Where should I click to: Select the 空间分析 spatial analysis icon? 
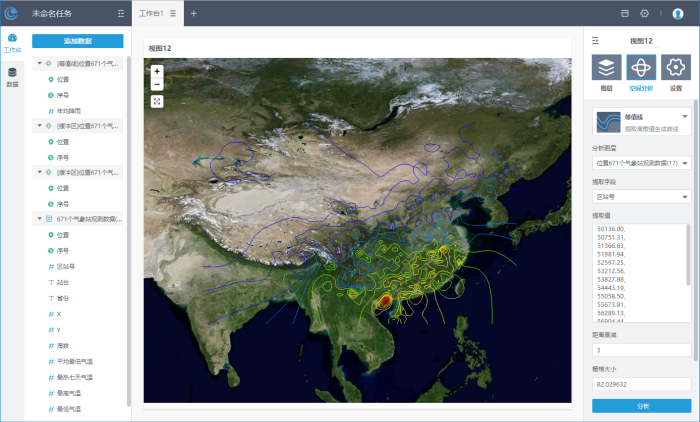(640, 68)
